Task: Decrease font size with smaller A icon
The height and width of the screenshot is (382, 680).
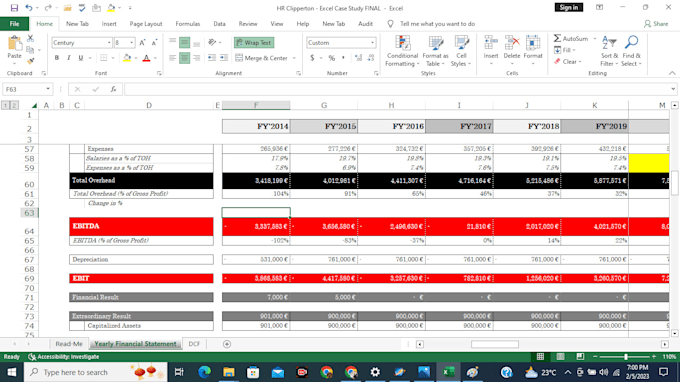Action: pyautogui.click(x=154, y=42)
